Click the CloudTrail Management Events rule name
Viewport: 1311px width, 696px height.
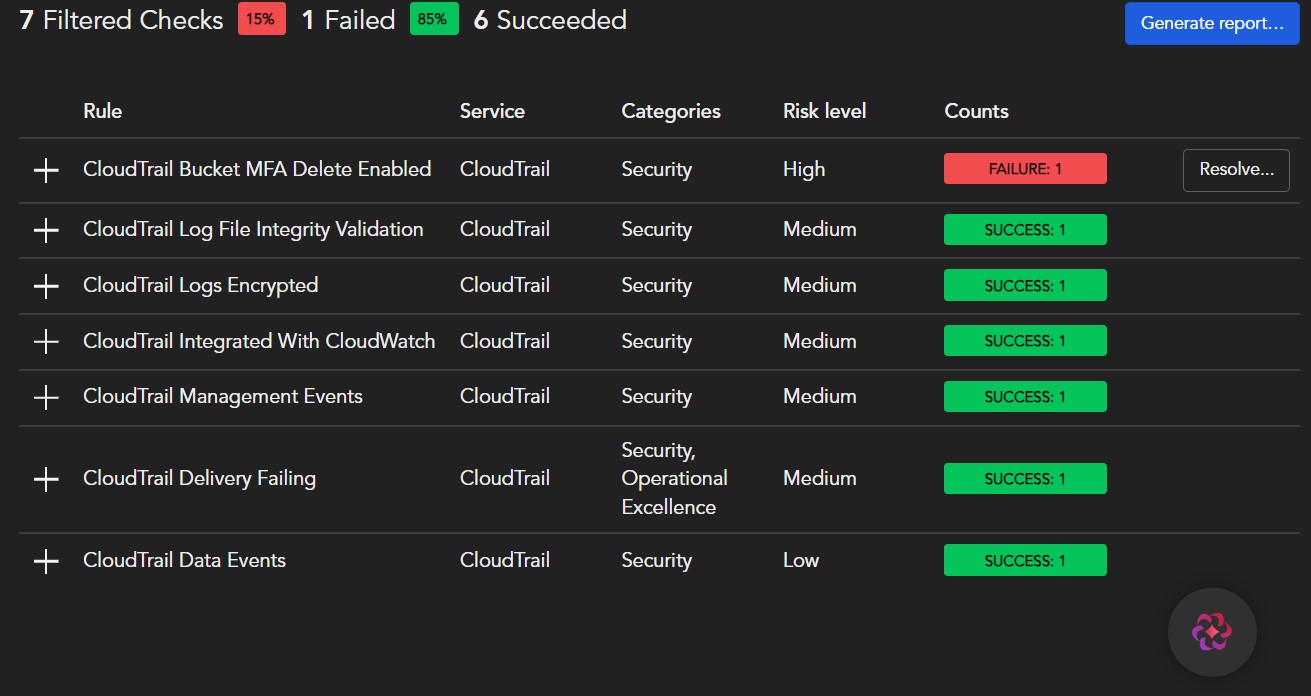222,396
